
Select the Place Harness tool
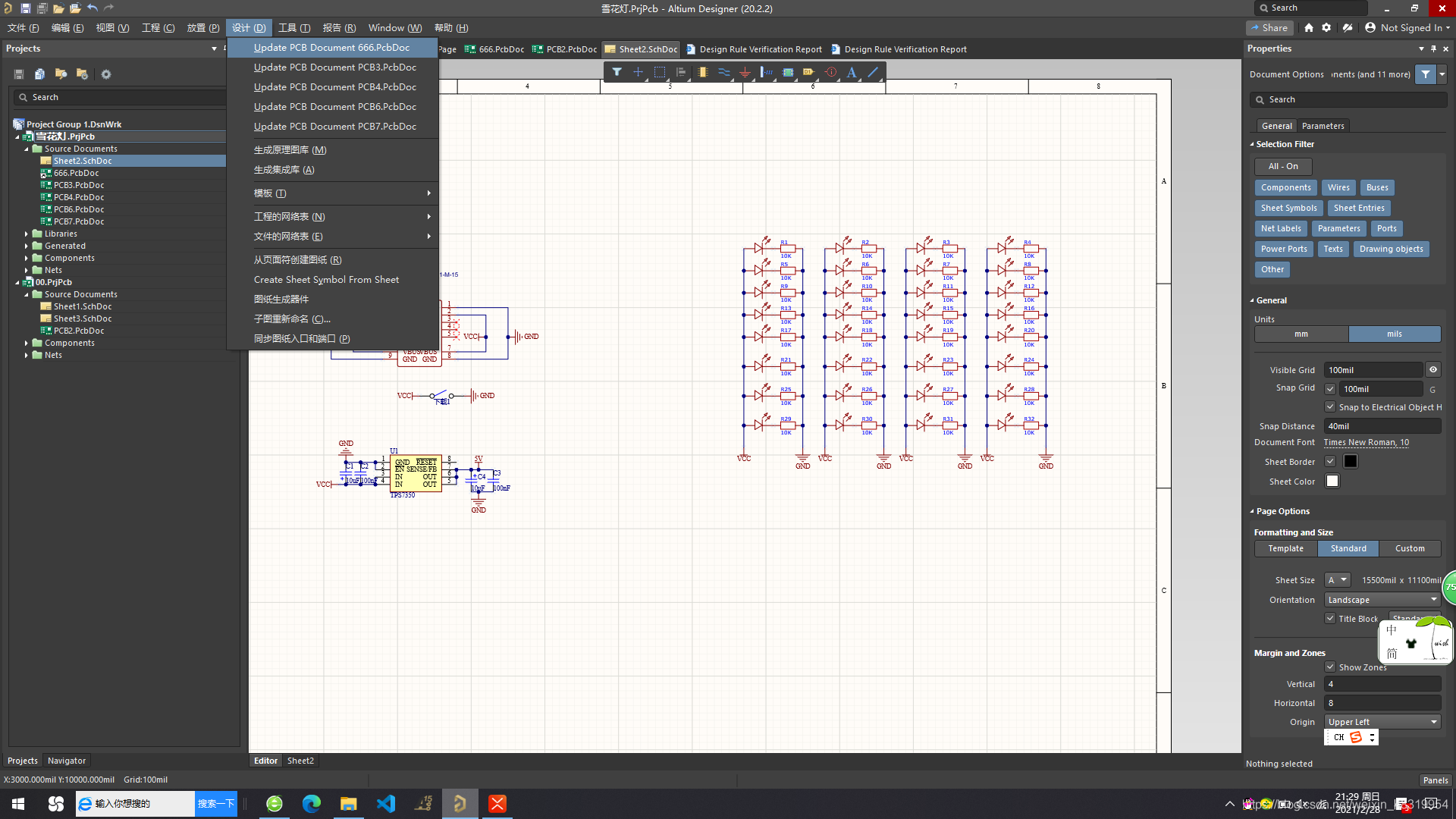tap(767, 72)
